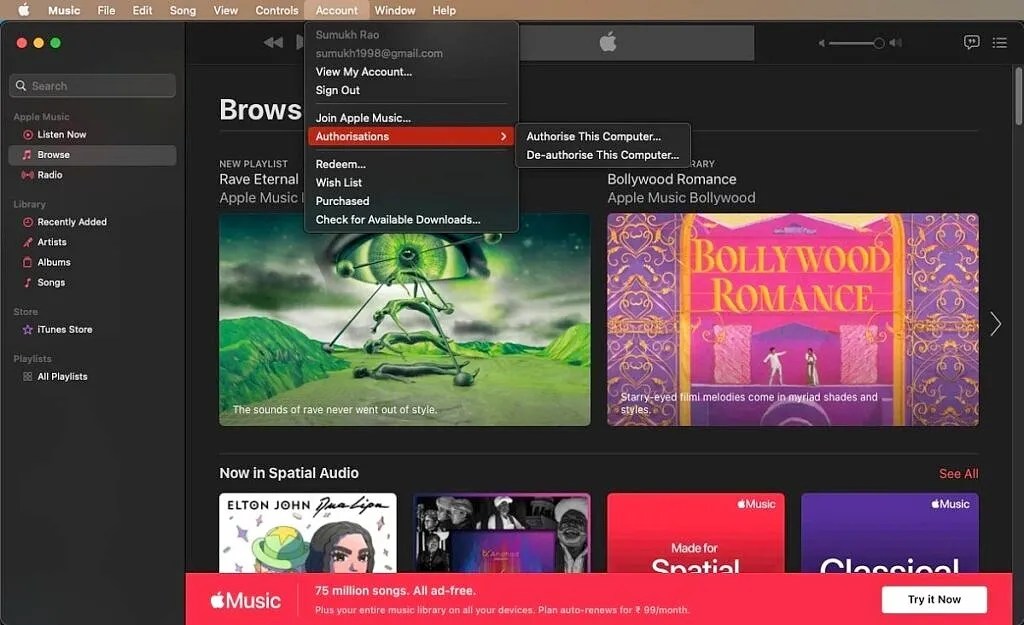Open the Help menu
The width and height of the screenshot is (1024, 625).
click(x=444, y=10)
